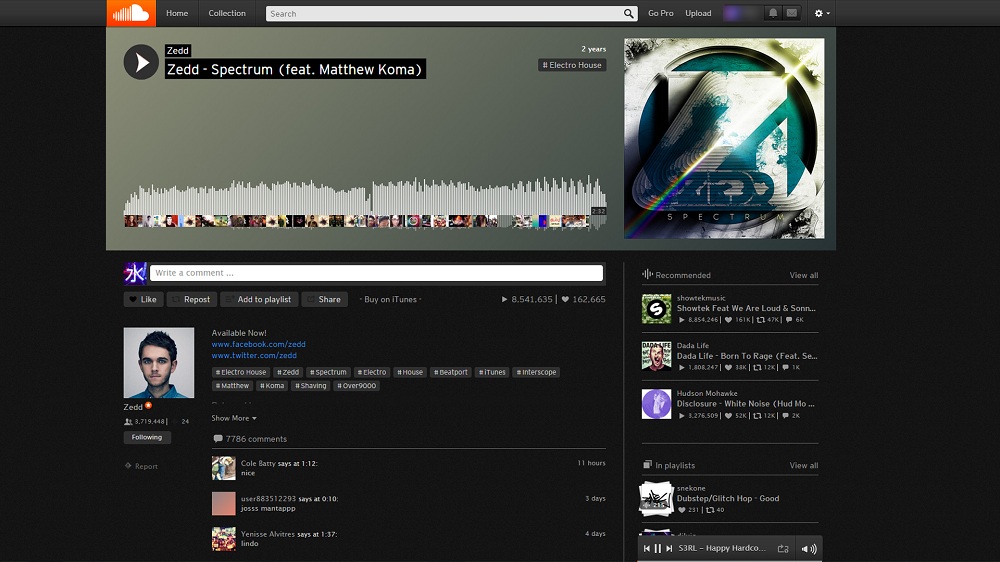This screenshot has width=1000, height=562.
Task: Open www.twitter.com/zedd link
Action: pos(254,355)
